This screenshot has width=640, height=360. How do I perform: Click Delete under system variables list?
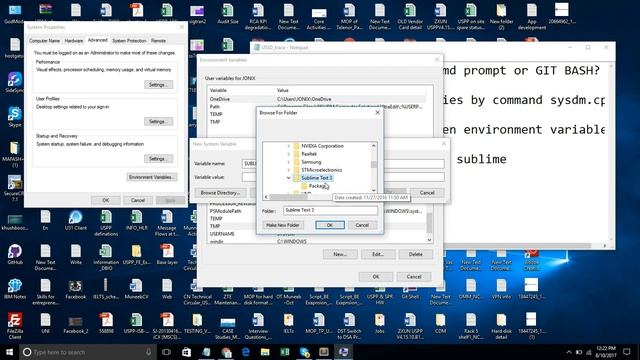coord(416,254)
